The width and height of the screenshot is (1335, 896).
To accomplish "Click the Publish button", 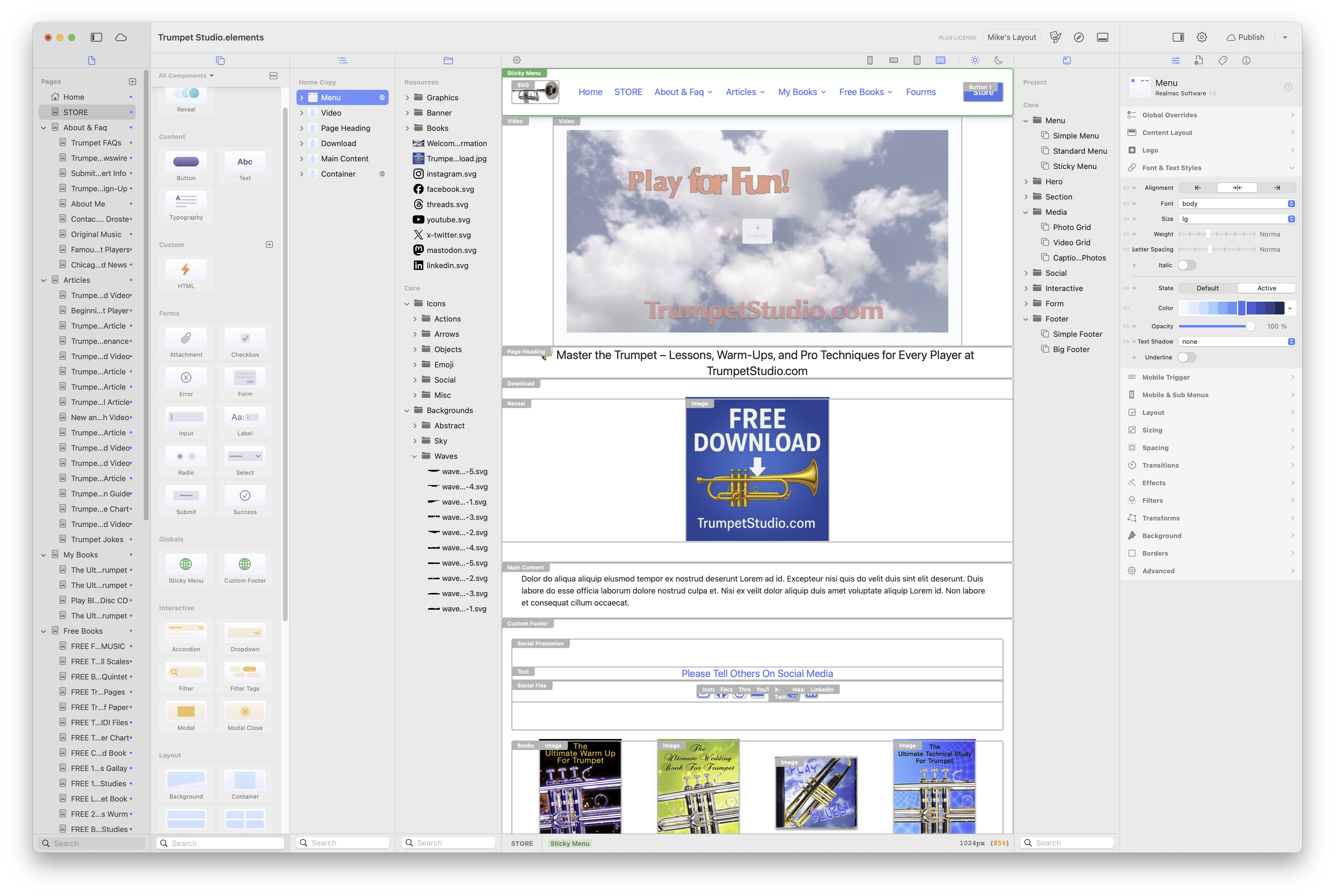I will tap(1245, 37).
